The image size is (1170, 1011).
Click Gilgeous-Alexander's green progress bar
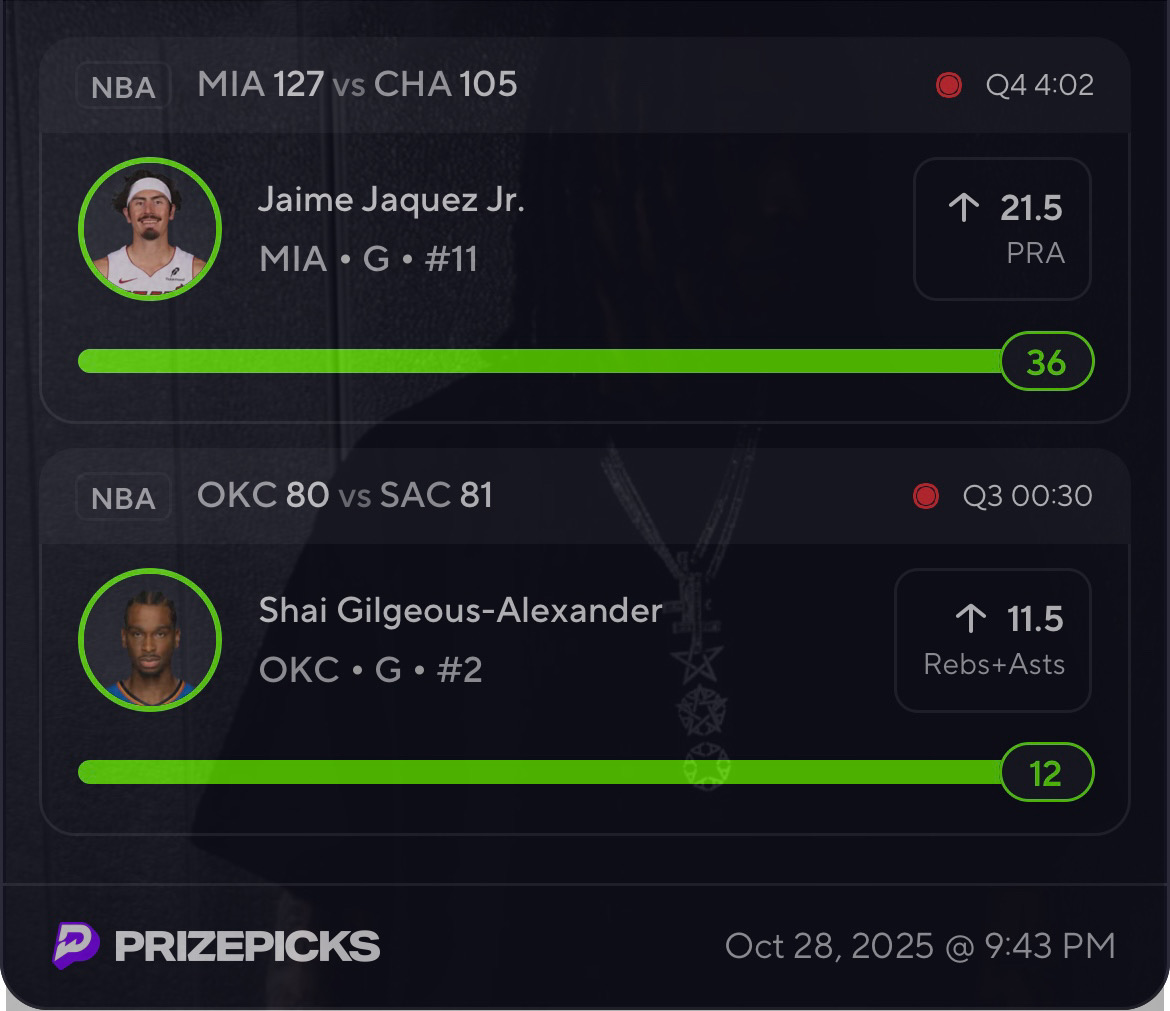pyautogui.click(x=540, y=772)
